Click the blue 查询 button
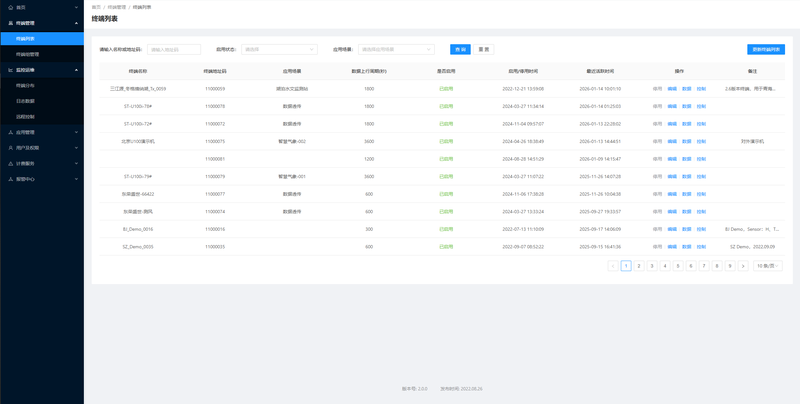800x404 pixels. point(460,49)
